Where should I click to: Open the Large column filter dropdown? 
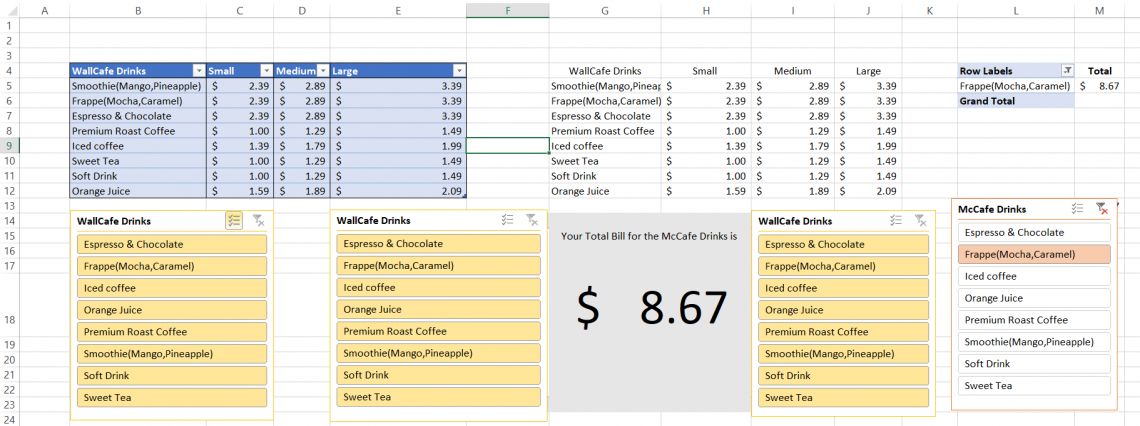coord(459,71)
